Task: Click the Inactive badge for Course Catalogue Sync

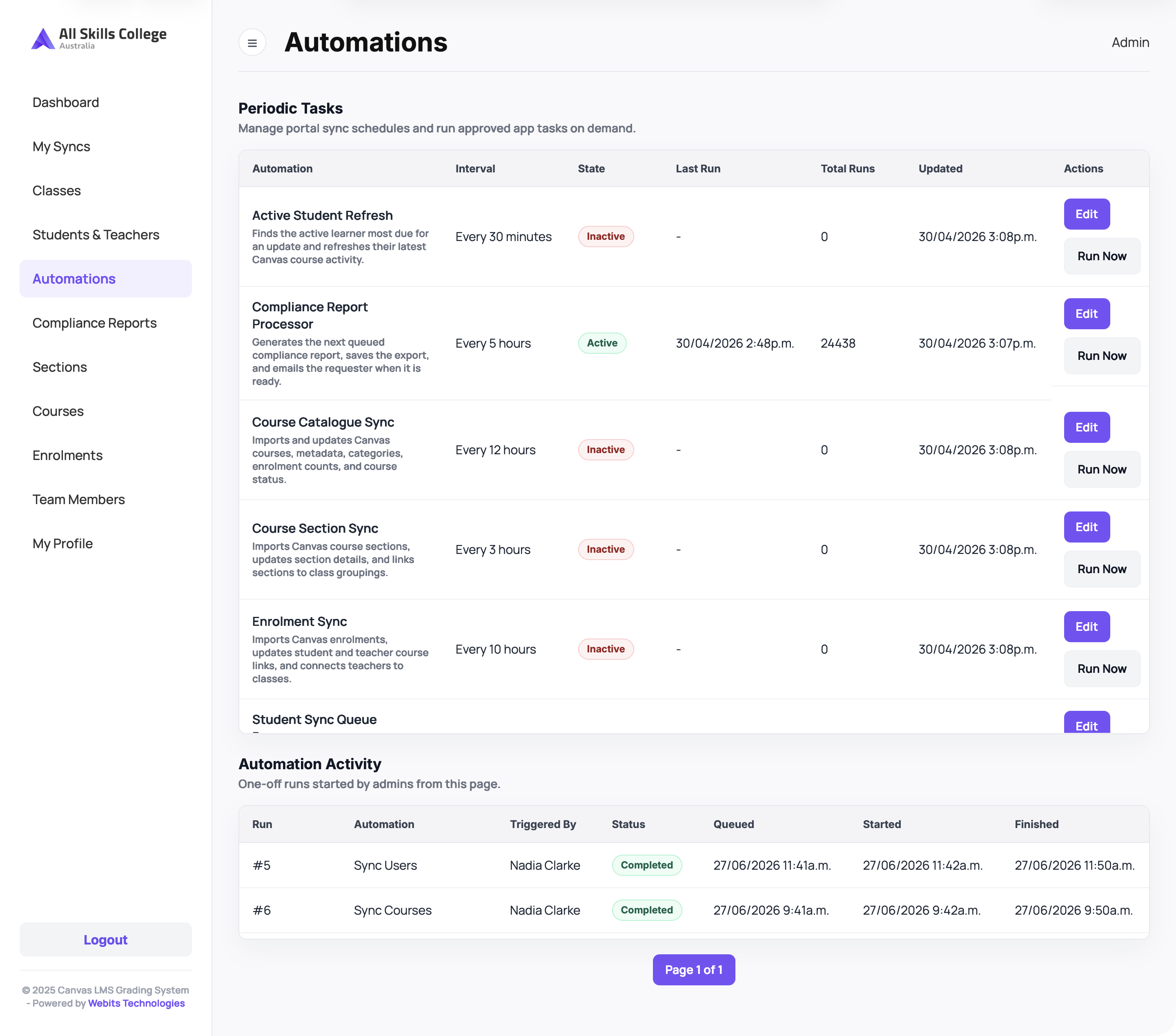Action: (605, 449)
